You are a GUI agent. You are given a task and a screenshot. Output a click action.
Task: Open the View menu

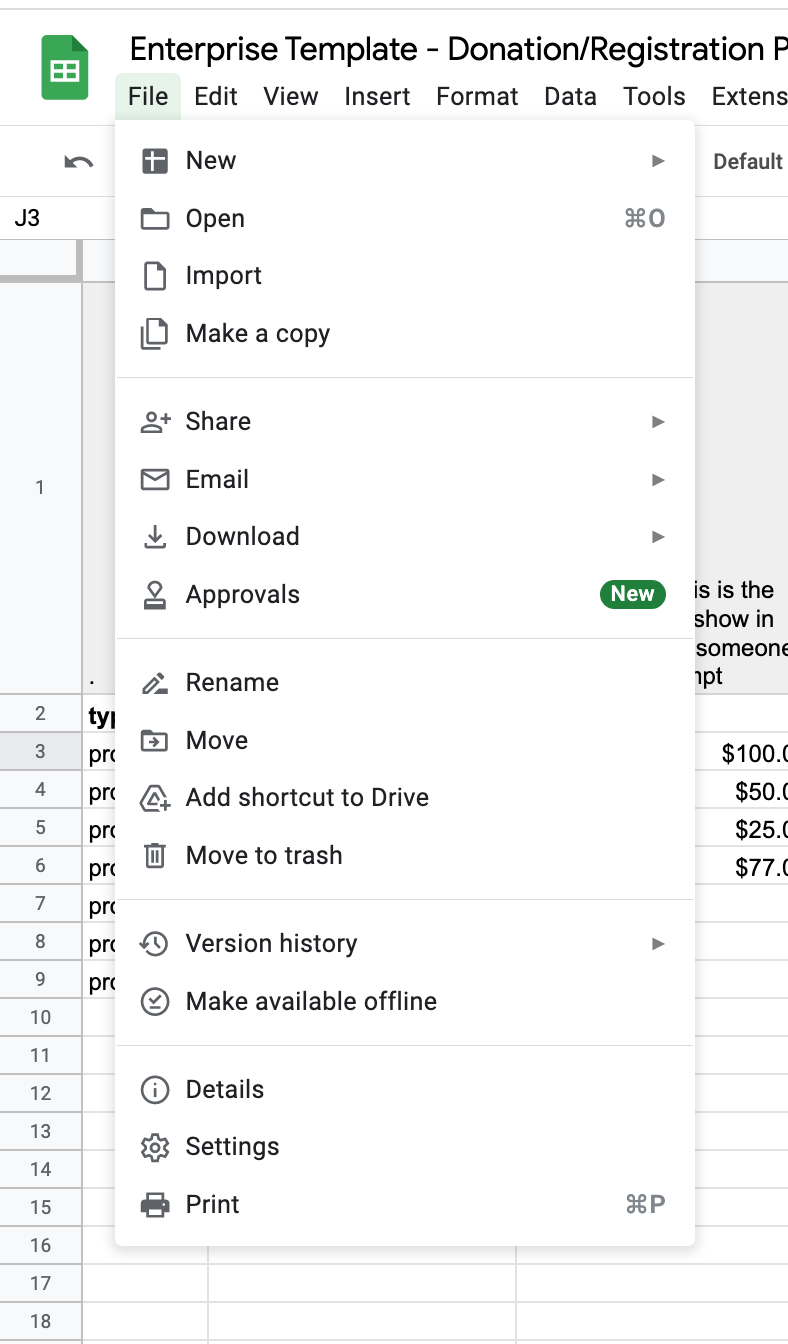(x=291, y=97)
